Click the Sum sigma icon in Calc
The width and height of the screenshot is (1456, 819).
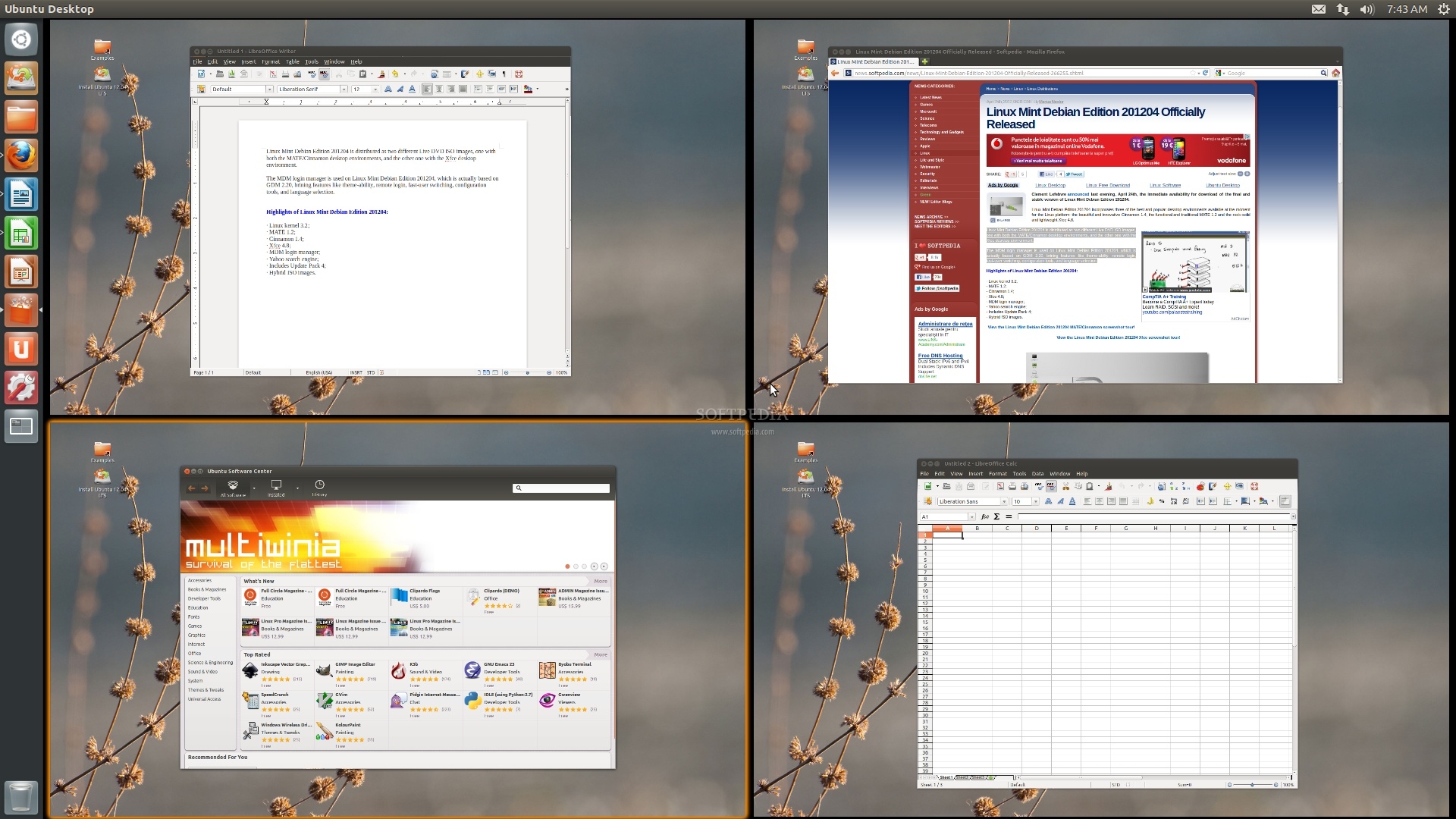(996, 516)
